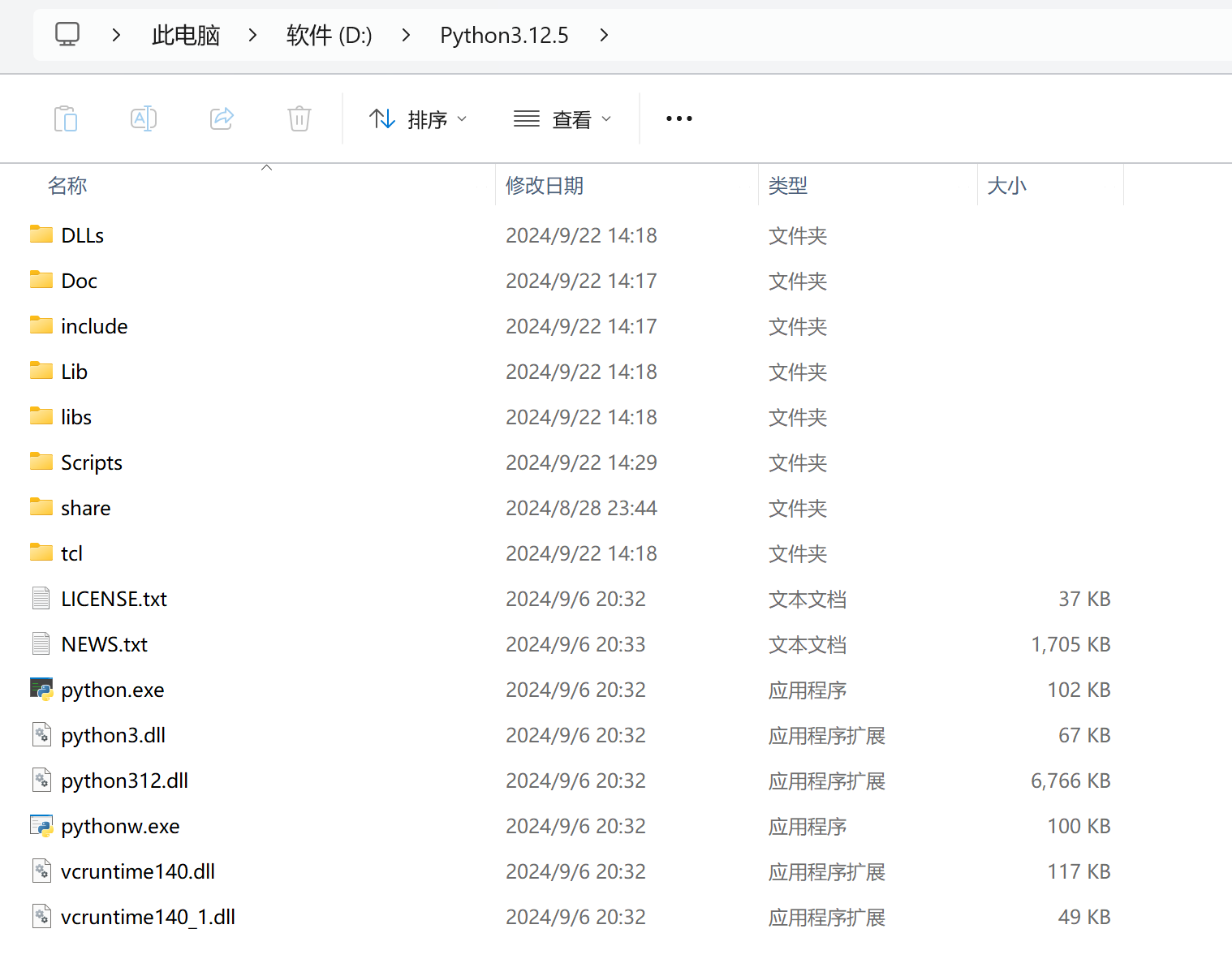
Task: Click the DLLs folder icon
Action: pyautogui.click(x=41, y=234)
